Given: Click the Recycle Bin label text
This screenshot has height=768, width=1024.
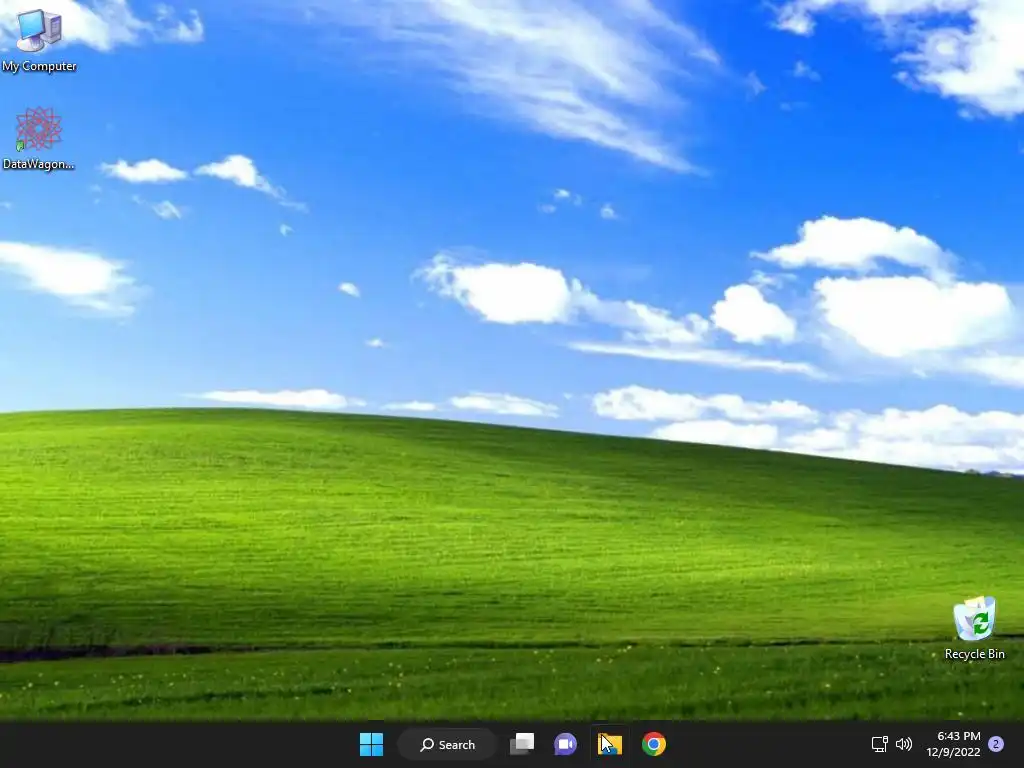Looking at the screenshot, I should click(x=974, y=654).
